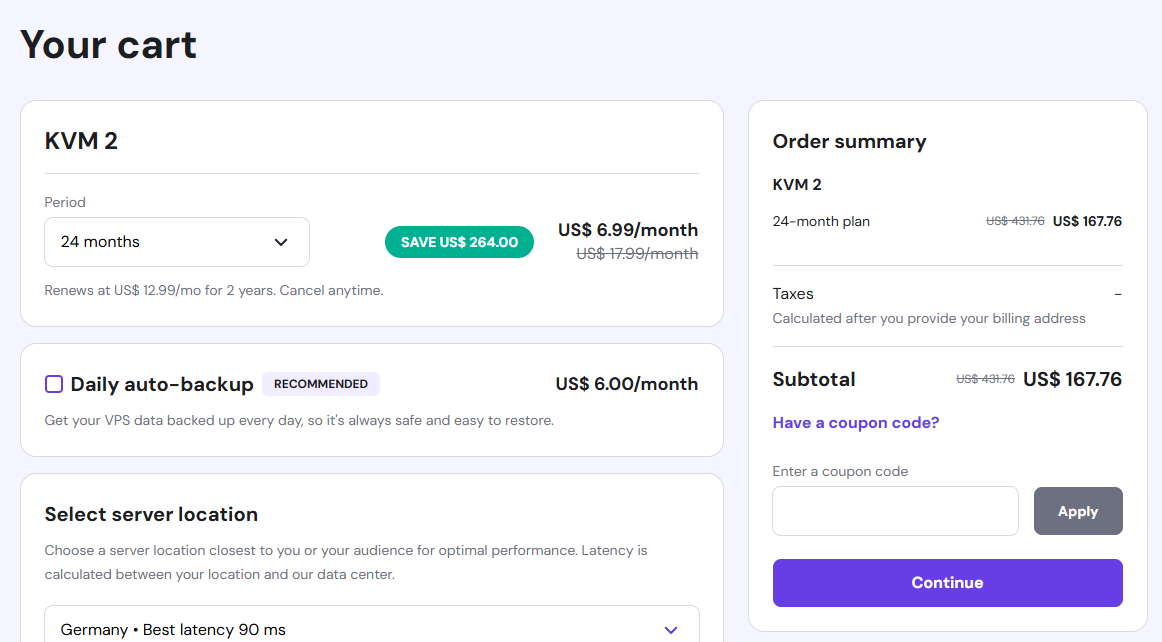Expand the Germany server location dropdown
Viewport: 1162px width, 642px height.
370,629
